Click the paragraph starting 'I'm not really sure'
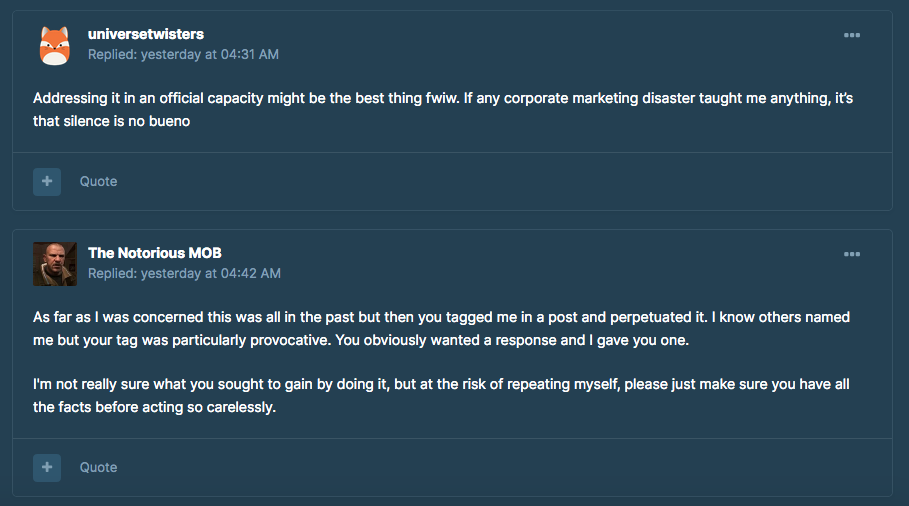The width and height of the screenshot is (909, 506). [441, 396]
